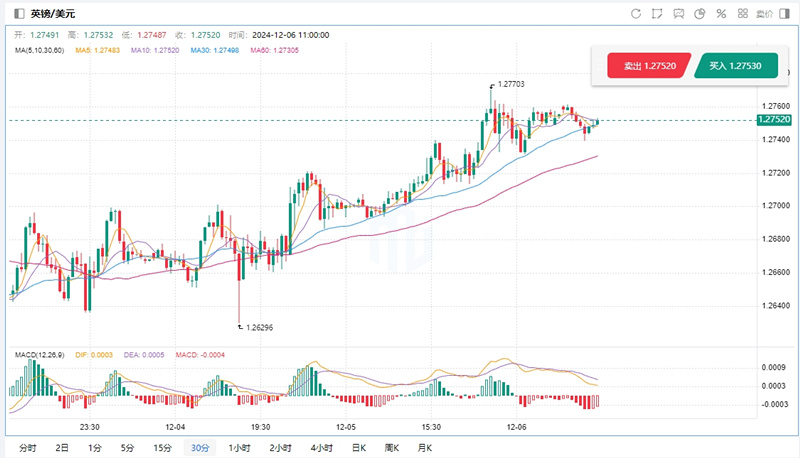Click the green 买入 1.27530 button

[x=736, y=66]
